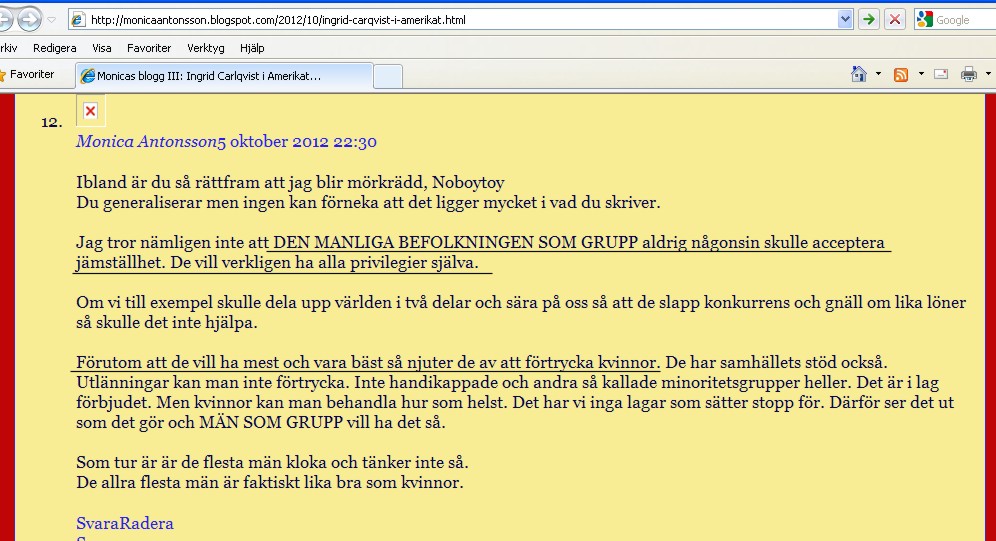Screen dimensions: 996x541
Task: Open the Hjälp menu
Action: point(252,48)
